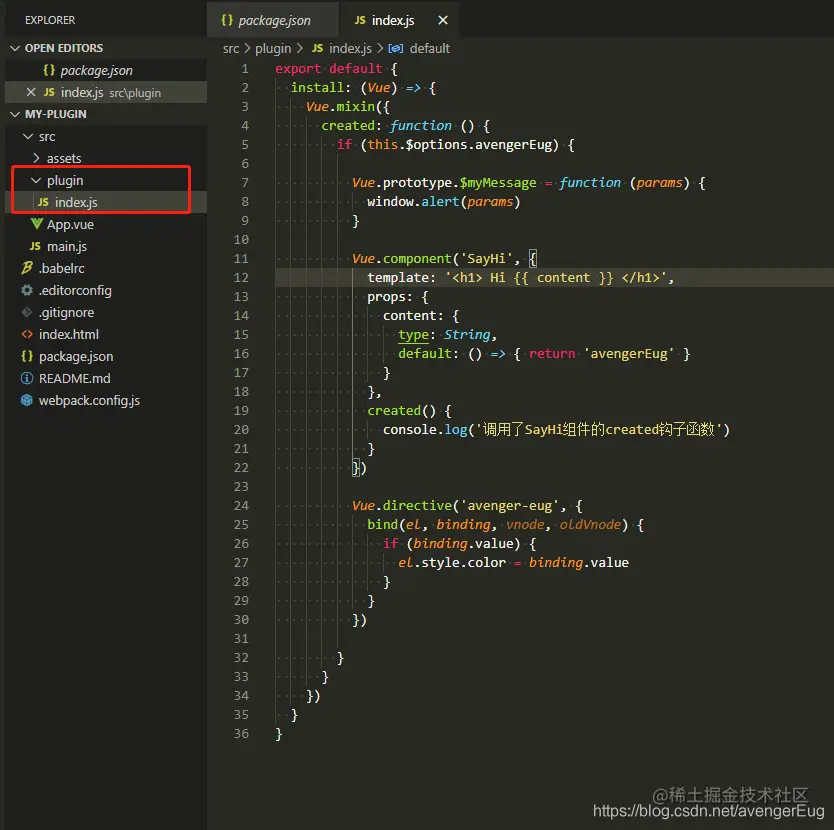The height and width of the screenshot is (830, 834).
Task: Click 'el.style.color = binding.value' on line 27
Action: 513,562
